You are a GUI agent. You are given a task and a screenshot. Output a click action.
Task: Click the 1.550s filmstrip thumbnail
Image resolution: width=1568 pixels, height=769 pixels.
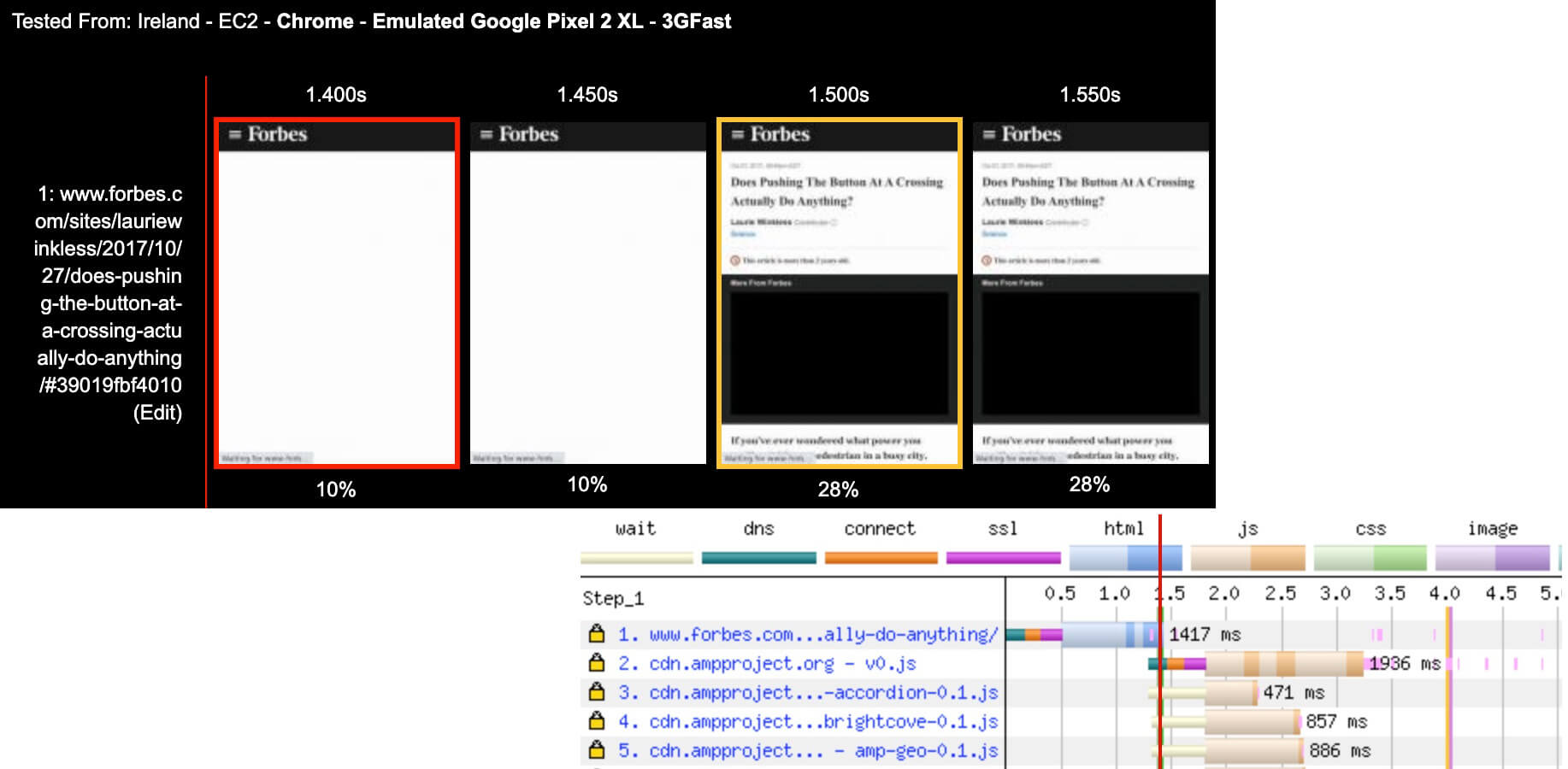click(x=1090, y=293)
